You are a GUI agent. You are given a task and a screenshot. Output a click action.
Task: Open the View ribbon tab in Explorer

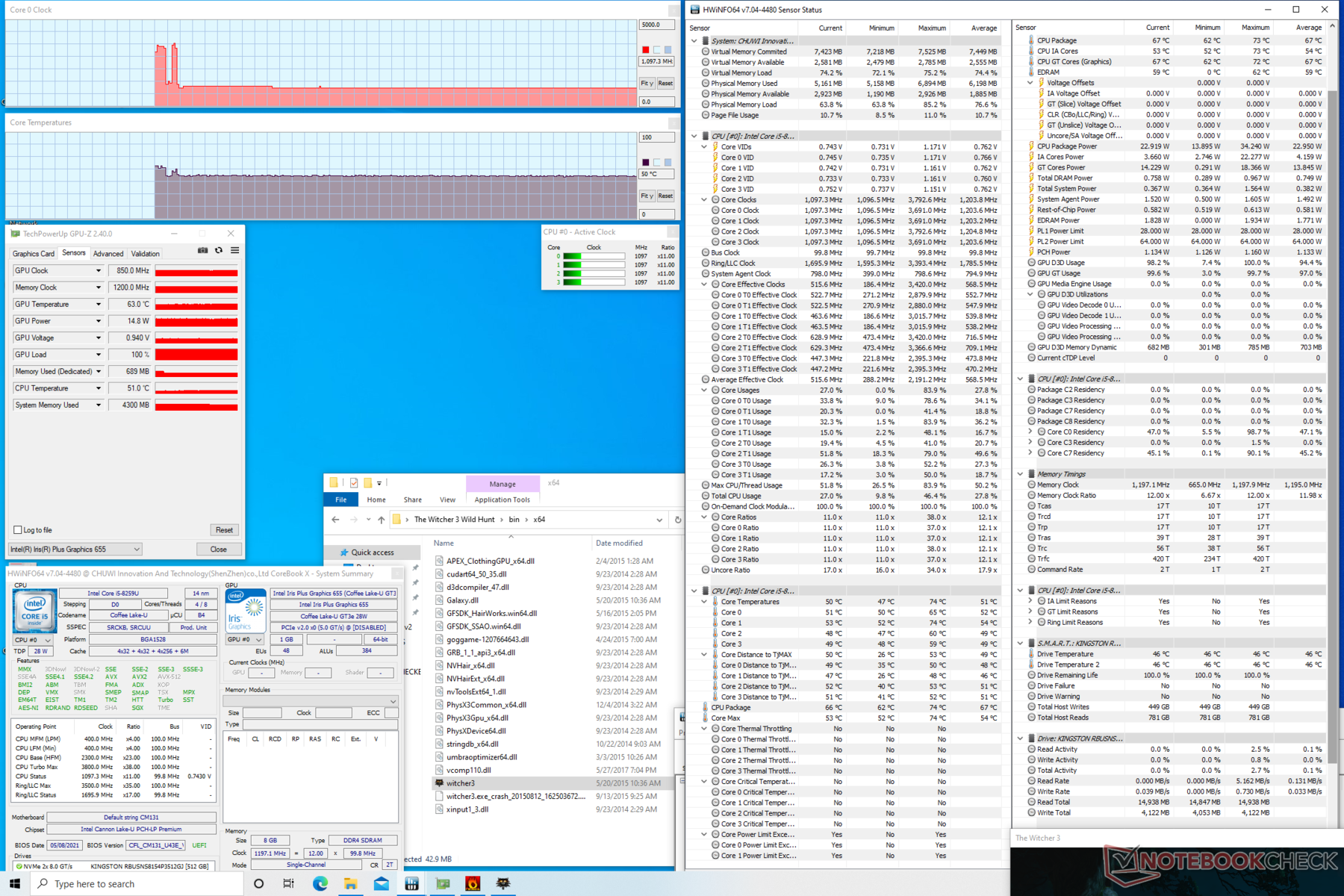pyautogui.click(x=447, y=500)
